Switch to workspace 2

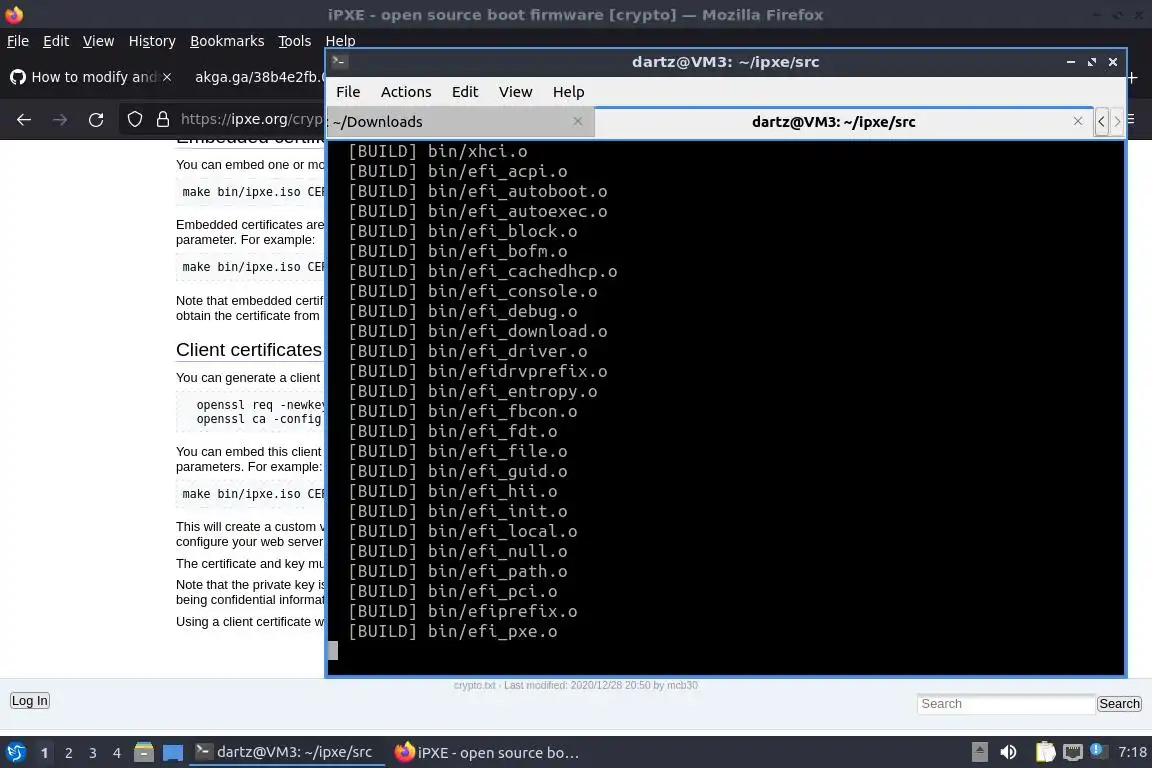(x=68, y=753)
